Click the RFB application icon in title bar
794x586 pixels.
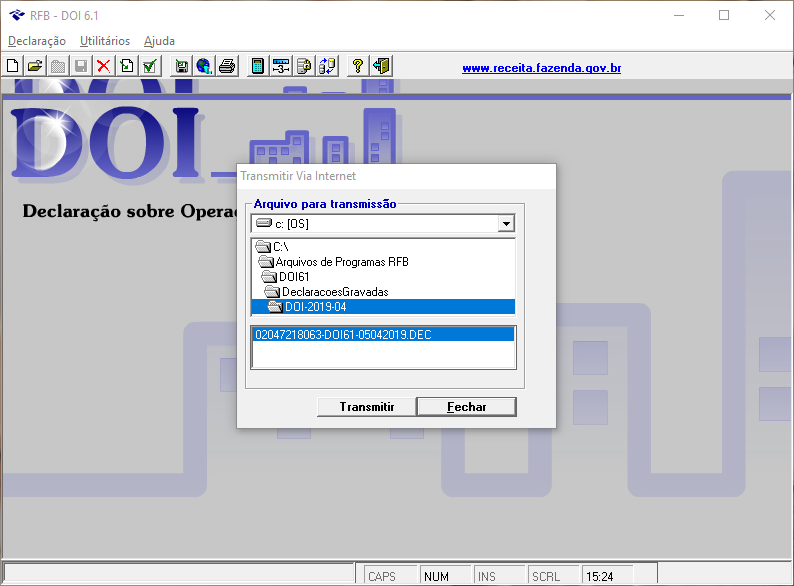pos(17,15)
